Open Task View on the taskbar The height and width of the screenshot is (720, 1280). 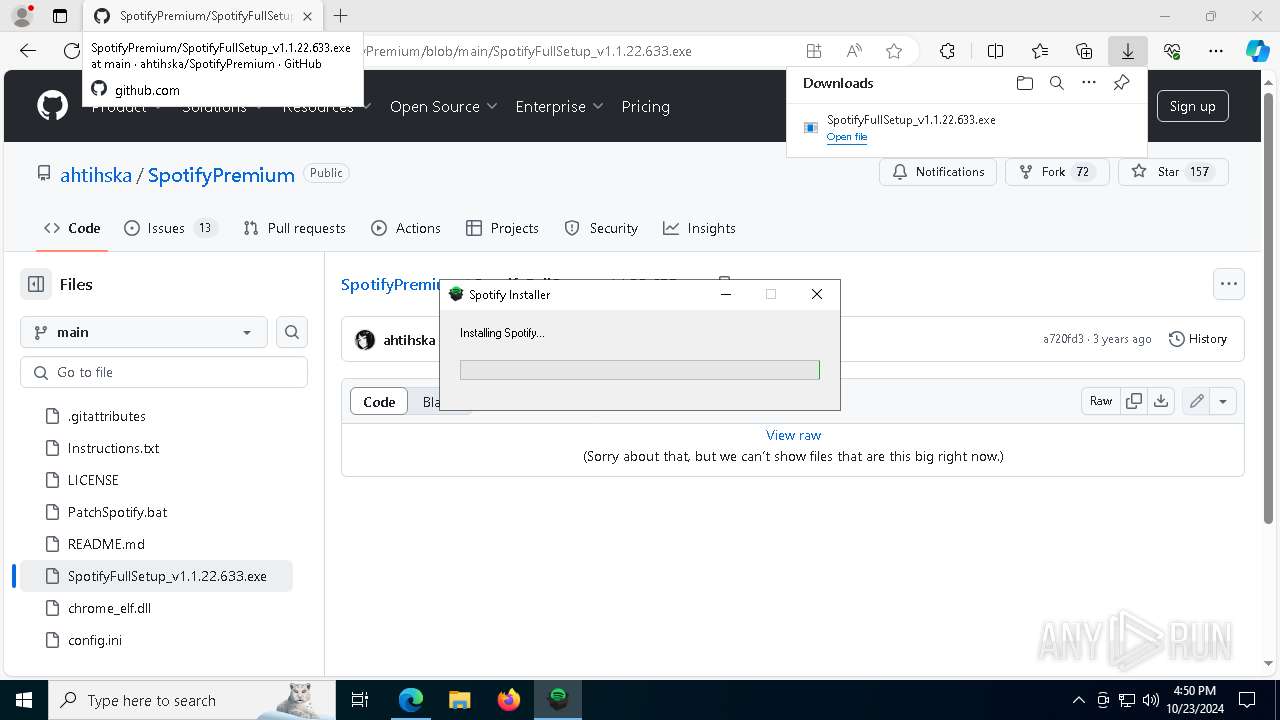click(360, 700)
